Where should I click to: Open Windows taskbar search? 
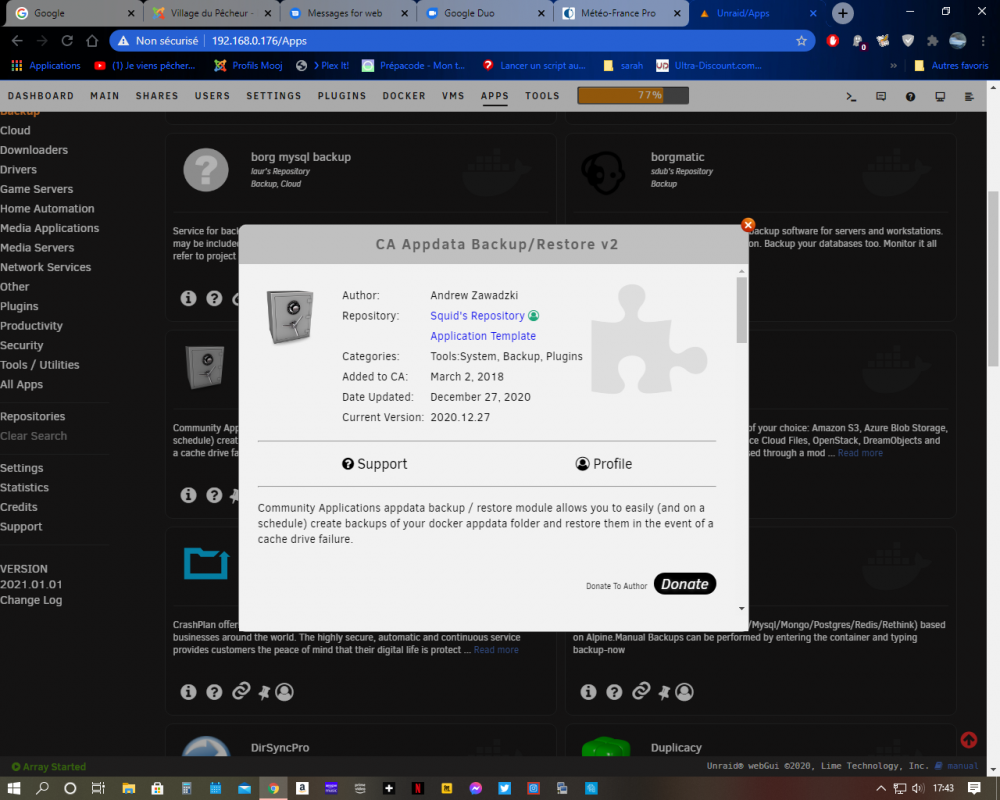42,789
